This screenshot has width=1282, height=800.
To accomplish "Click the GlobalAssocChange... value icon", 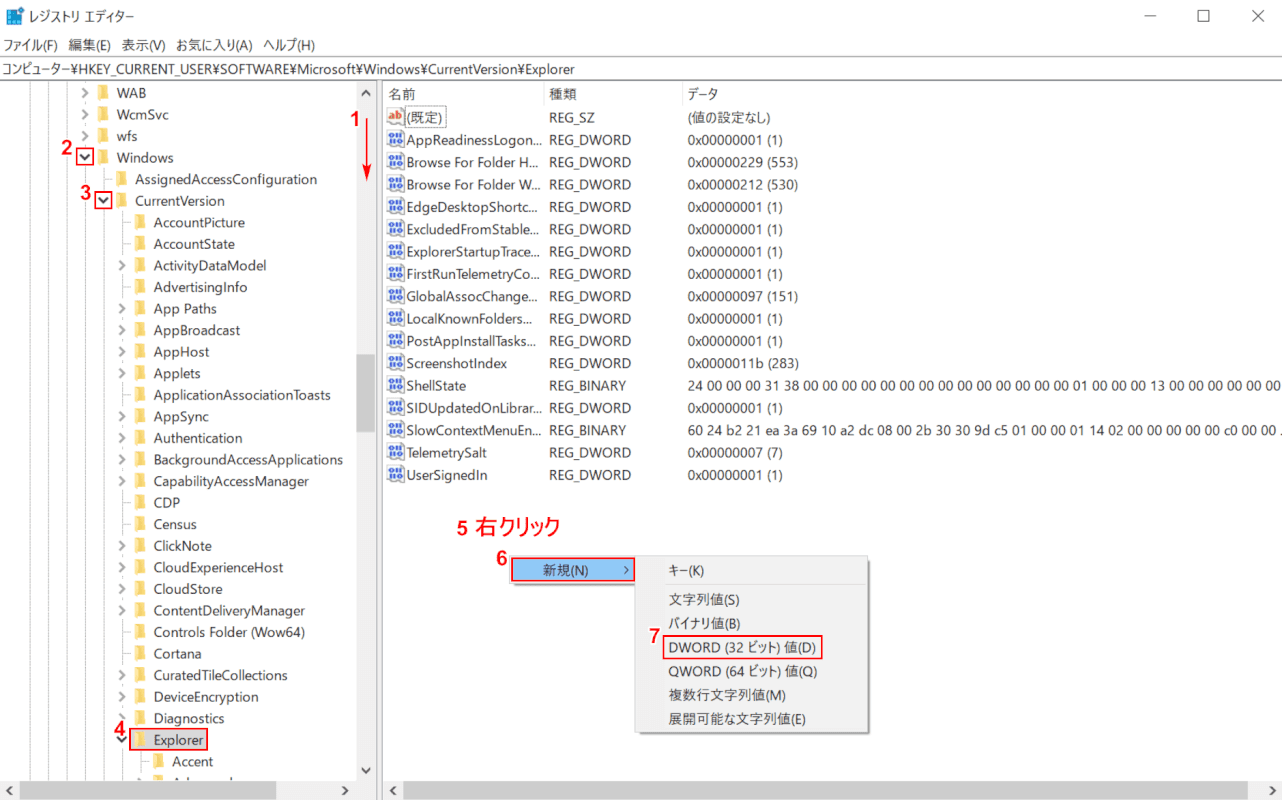I will (395, 296).
